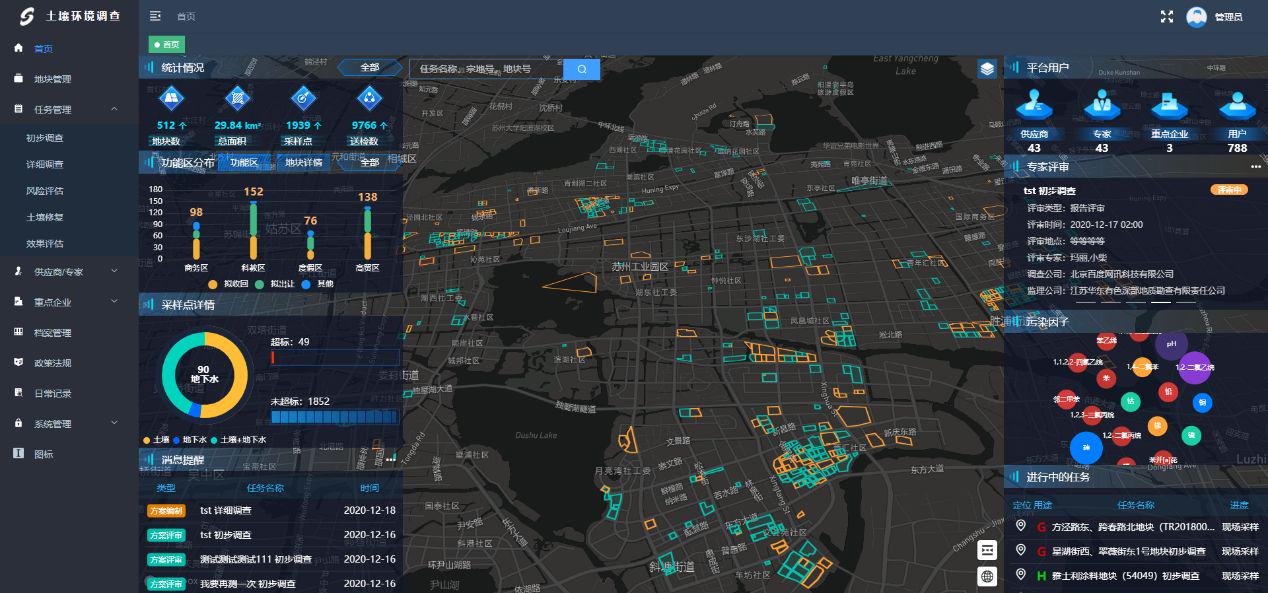Expand the 重点企业 sidebar menu
Viewport: 1268px width, 593px height.
pyautogui.click(x=69, y=302)
